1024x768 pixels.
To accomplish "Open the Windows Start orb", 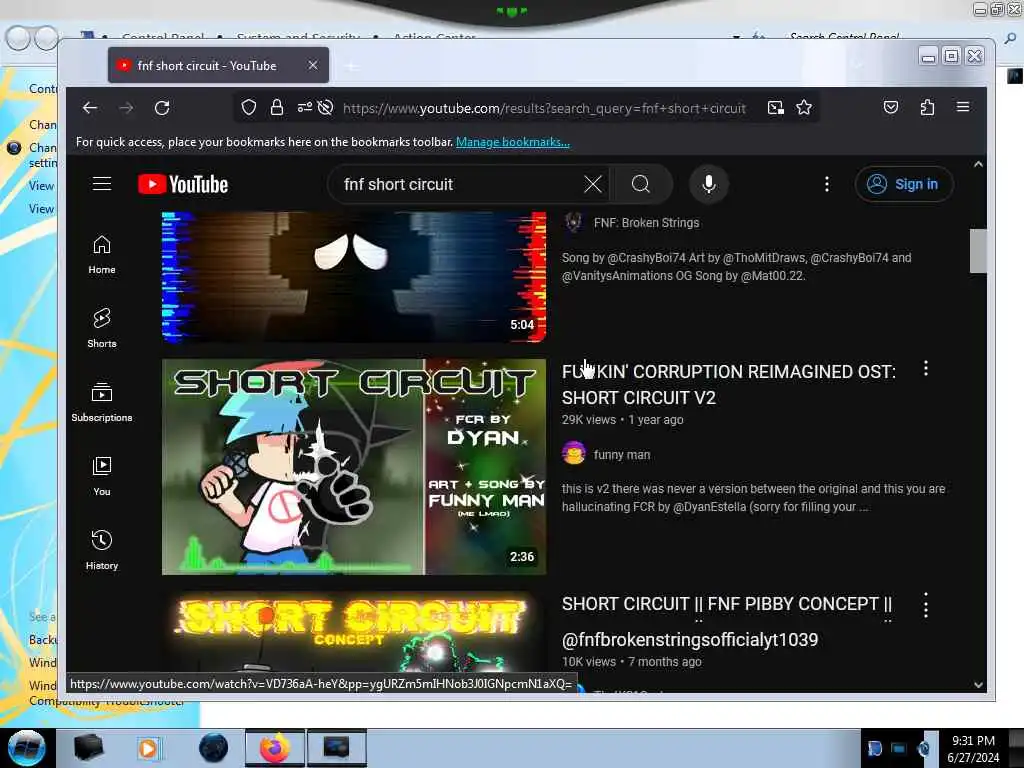I will 26,748.
